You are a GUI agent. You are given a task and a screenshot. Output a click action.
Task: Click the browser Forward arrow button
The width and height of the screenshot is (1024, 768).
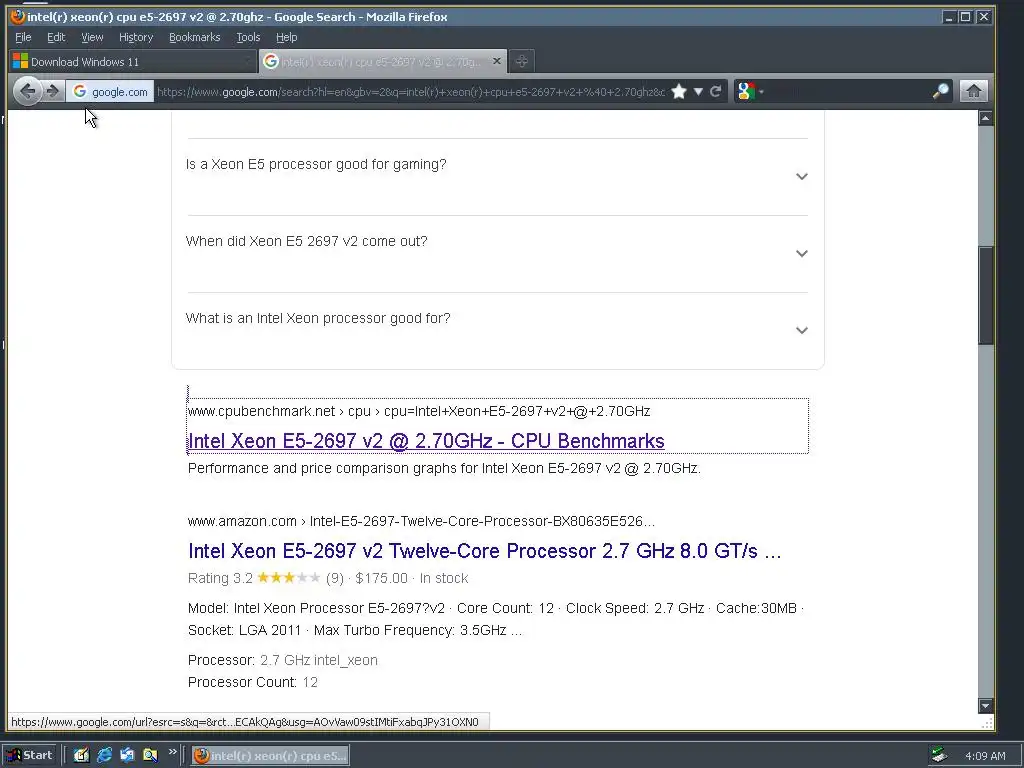tap(53, 91)
